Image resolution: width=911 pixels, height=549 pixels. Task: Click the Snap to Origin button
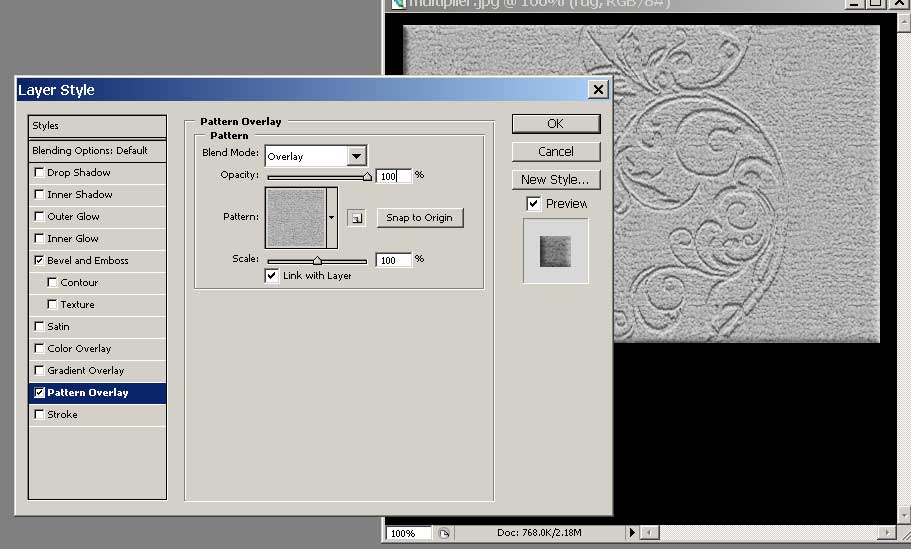(x=419, y=218)
